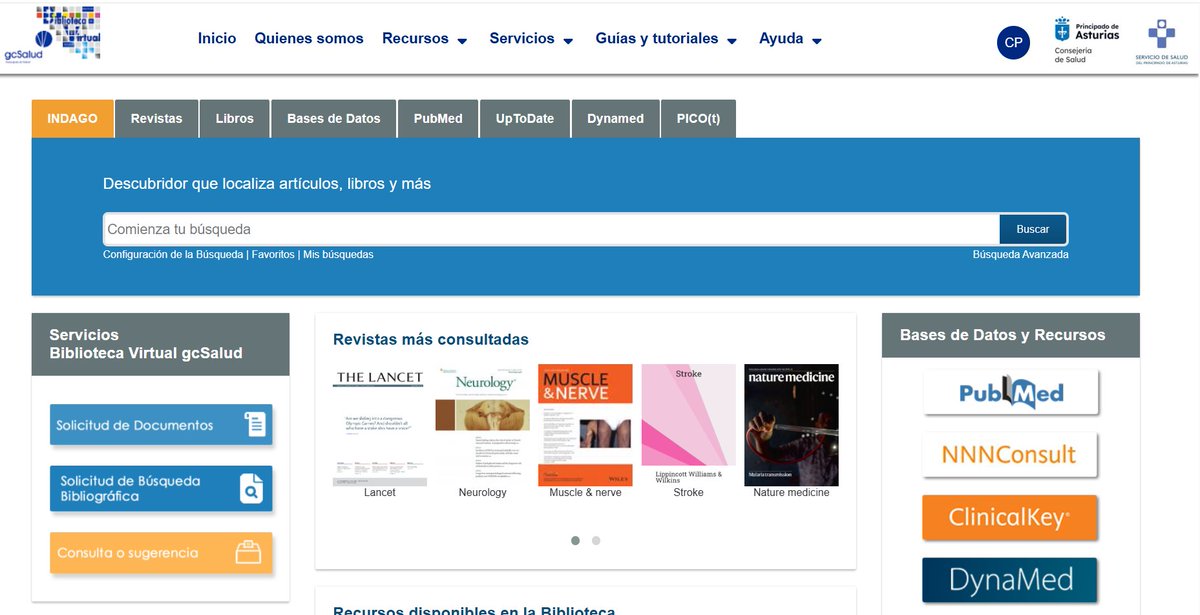
Task: Select the first carousel page dot
Action: point(576,540)
